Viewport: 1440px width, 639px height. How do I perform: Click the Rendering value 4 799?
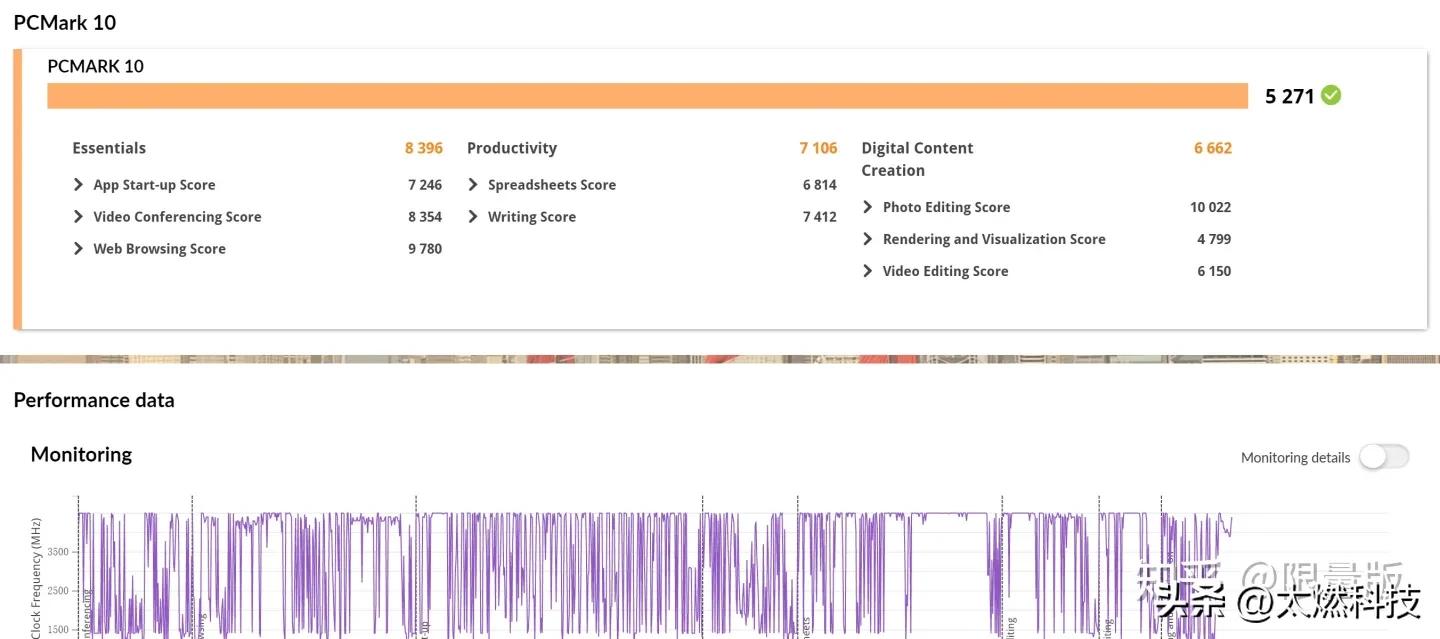click(x=1214, y=239)
